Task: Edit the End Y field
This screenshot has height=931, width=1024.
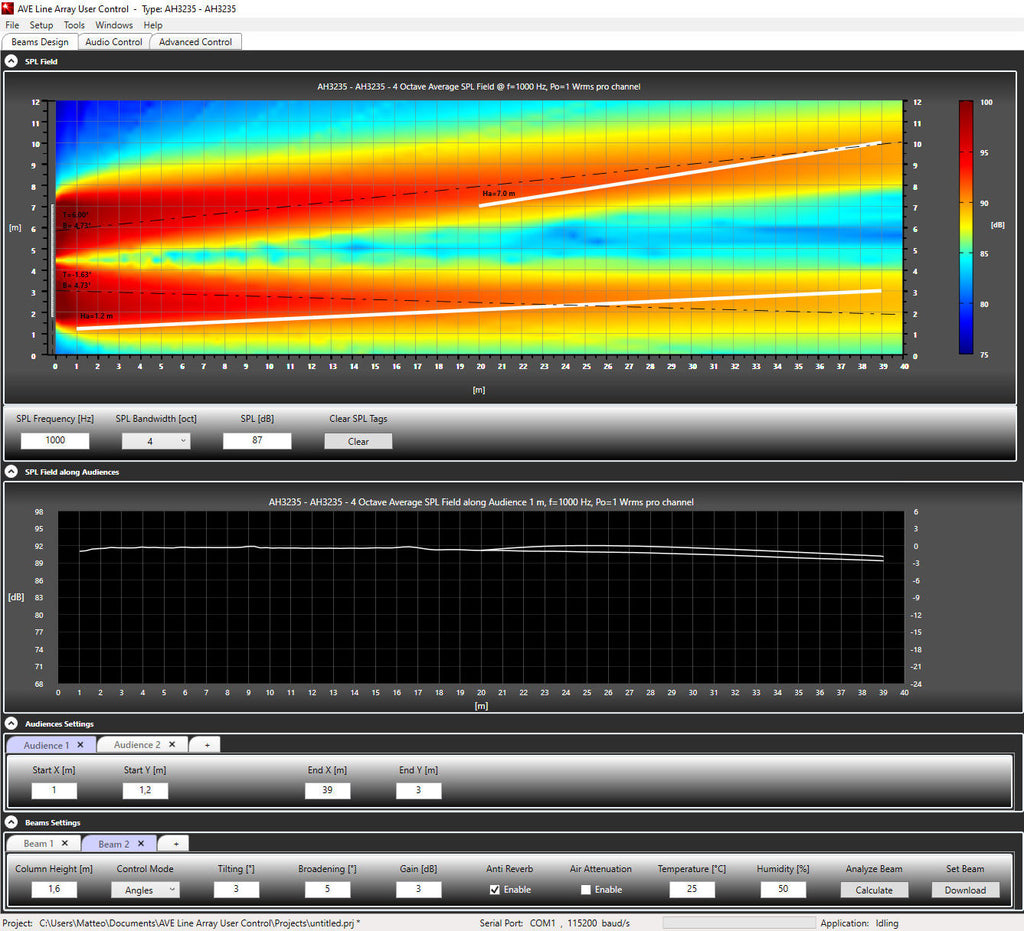Action: 419,790
